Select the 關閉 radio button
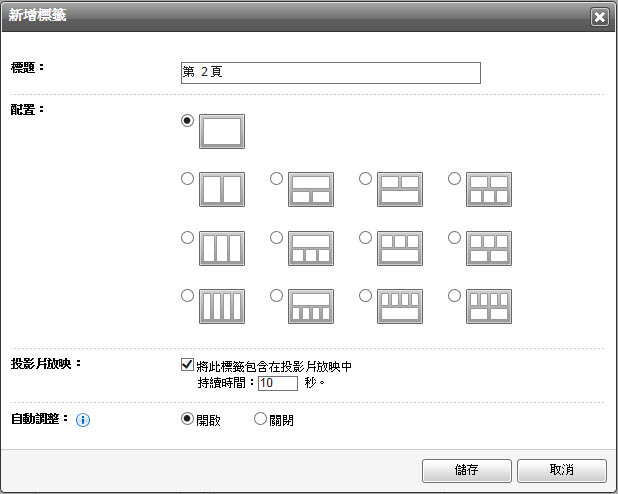Image resolution: width=618 pixels, height=494 pixels. [x=261, y=420]
